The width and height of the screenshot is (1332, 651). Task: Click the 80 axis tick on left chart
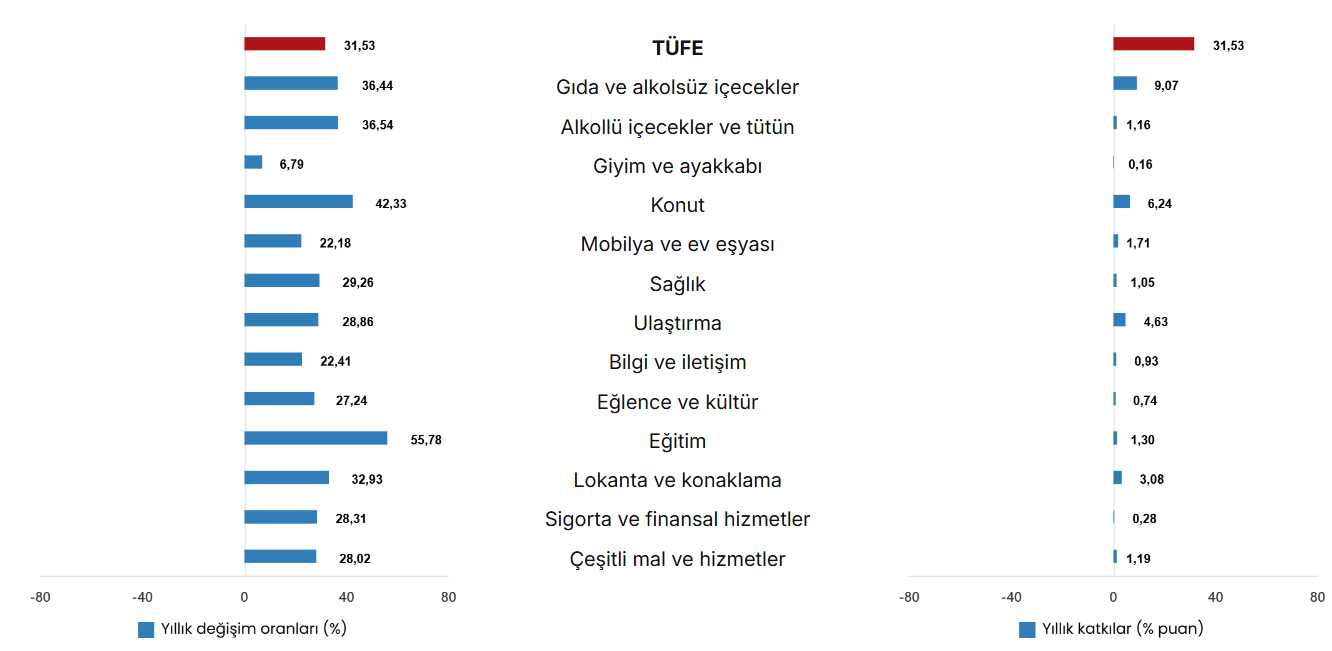pyautogui.click(x=448, y=598)
